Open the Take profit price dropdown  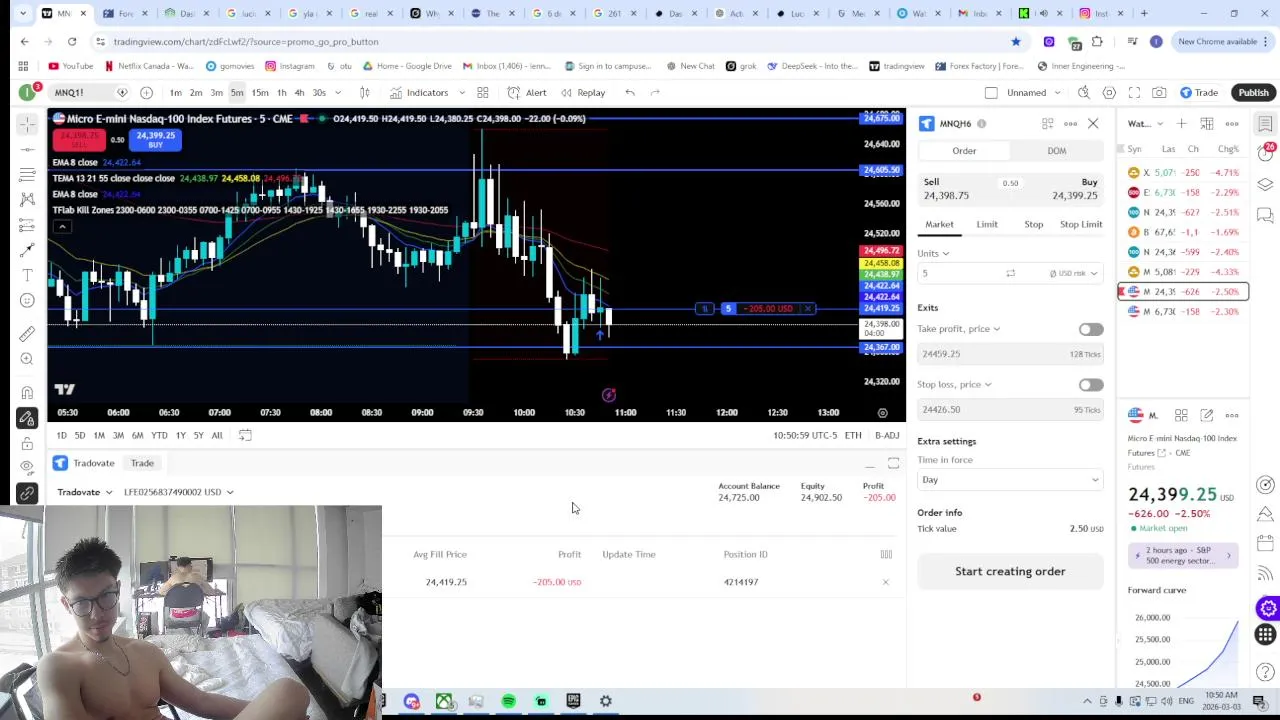(959, 329)
